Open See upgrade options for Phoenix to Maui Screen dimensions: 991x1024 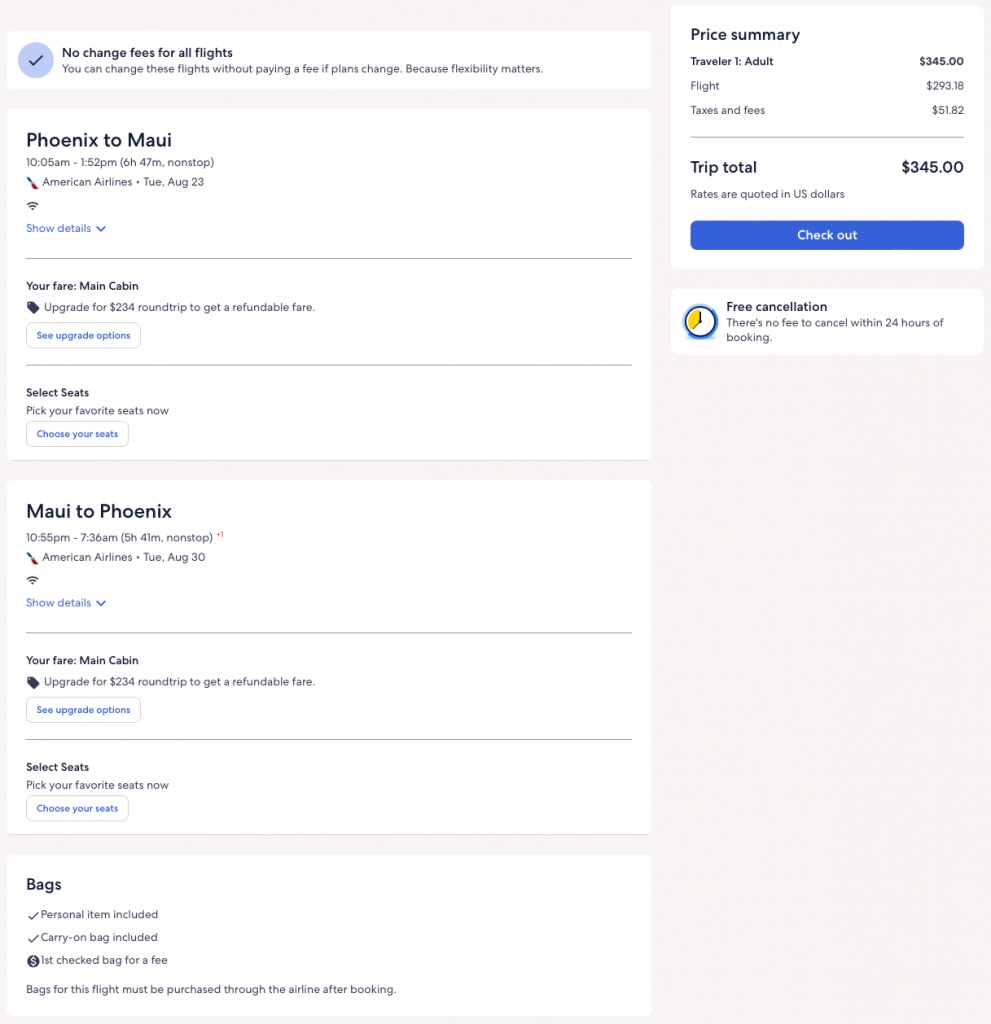click(x=83, y=336)
